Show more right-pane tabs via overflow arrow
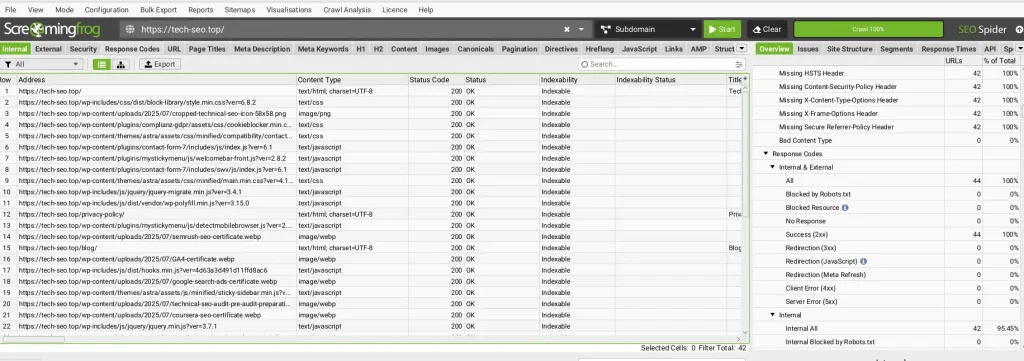Screen dimensions: 1024x361 coord(1019,48)
